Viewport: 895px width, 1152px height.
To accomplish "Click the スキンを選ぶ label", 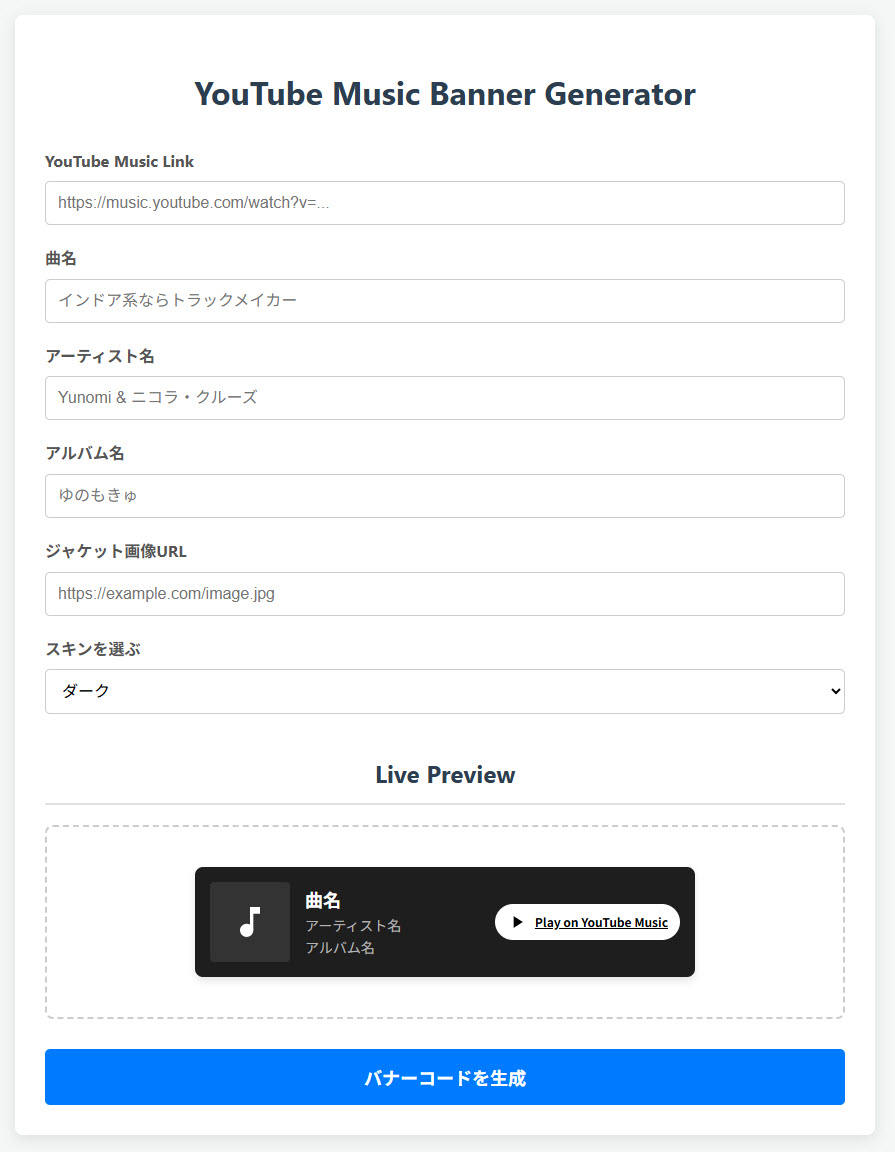I will click(93, 649).
